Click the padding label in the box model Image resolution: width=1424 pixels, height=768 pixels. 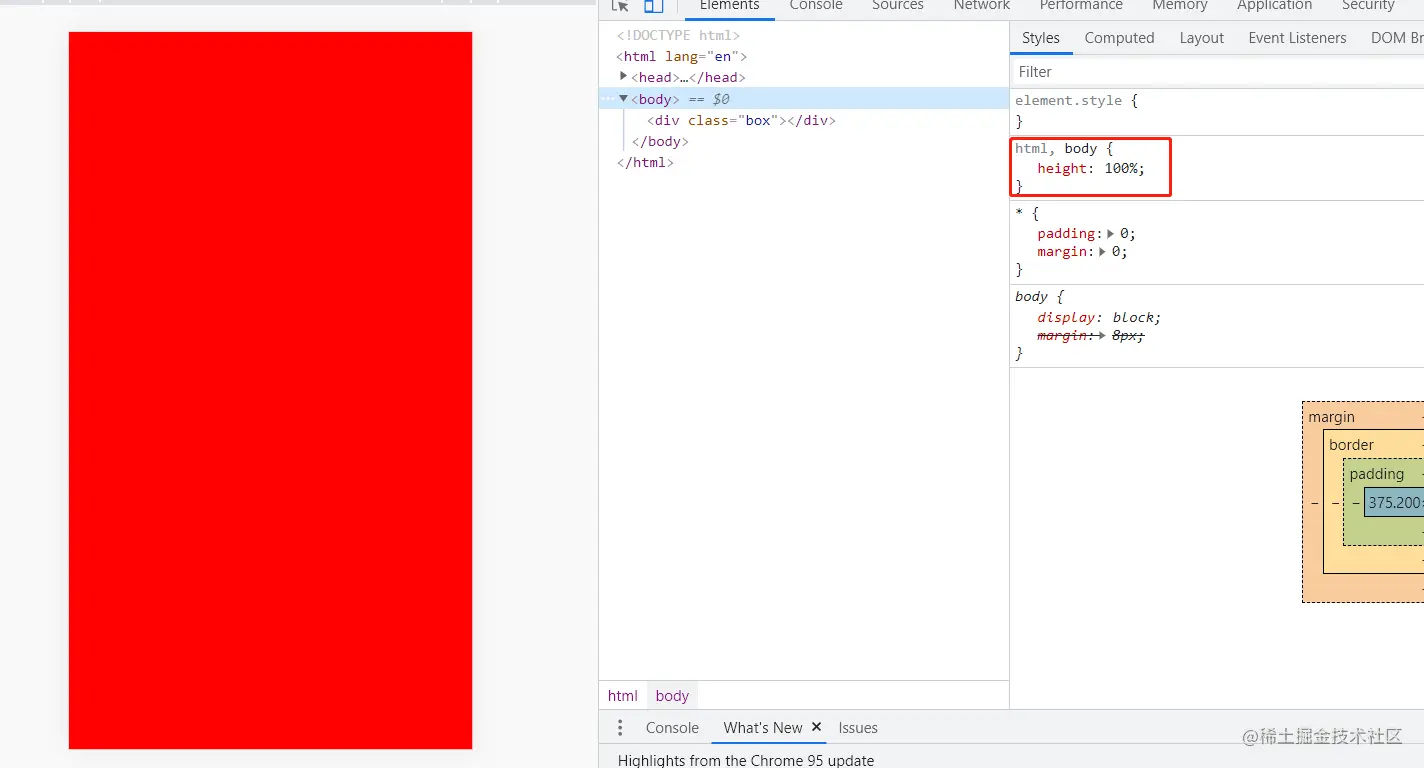(x=1377, y=474)
